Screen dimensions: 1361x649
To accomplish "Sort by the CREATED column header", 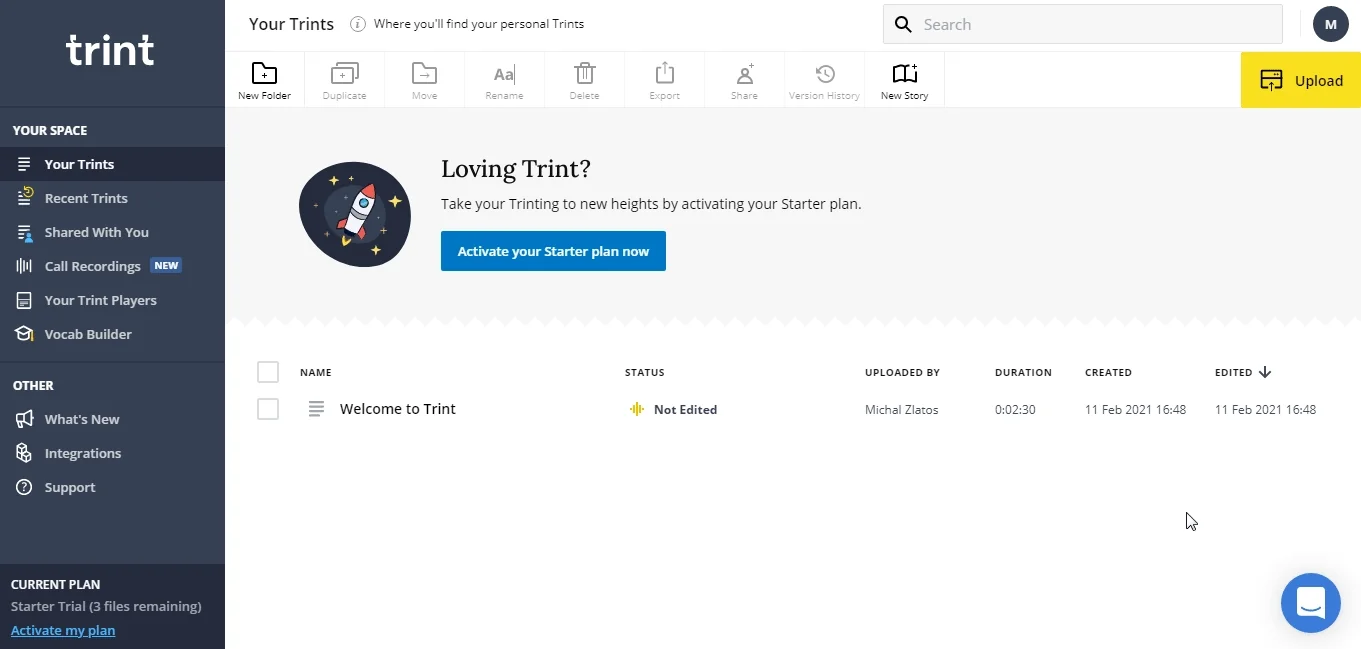I will click(1108, 372).
